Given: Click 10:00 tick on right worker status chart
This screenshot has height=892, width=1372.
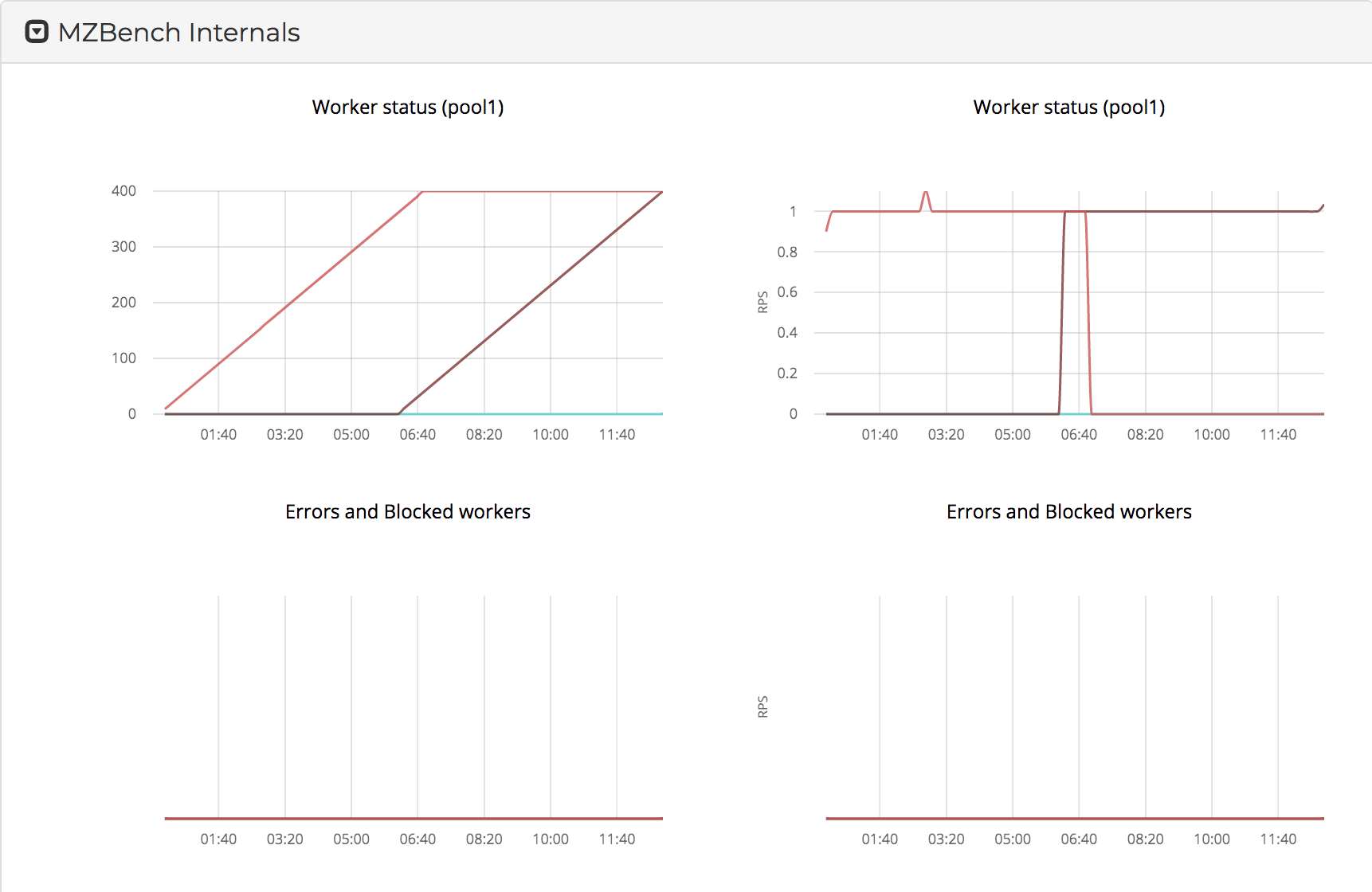Looking at the screenshot, I should pyautogui.click(x=1212, y=435).
